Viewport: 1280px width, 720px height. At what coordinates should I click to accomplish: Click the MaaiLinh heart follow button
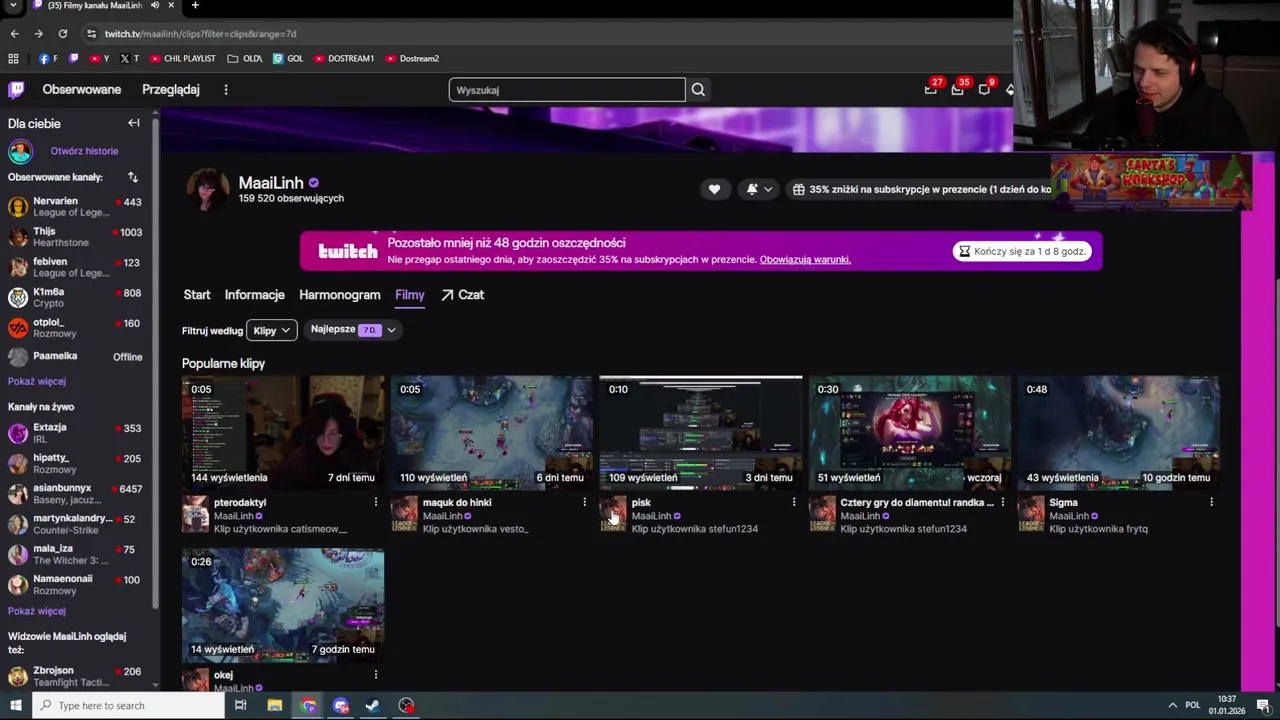pos(714,189)
